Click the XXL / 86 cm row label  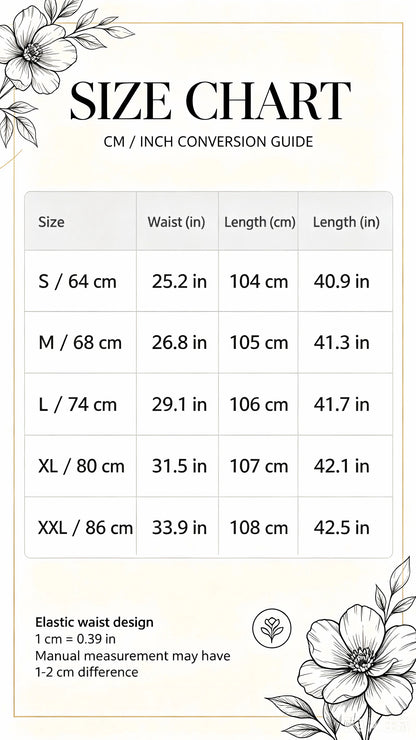(x=85, y=528)
